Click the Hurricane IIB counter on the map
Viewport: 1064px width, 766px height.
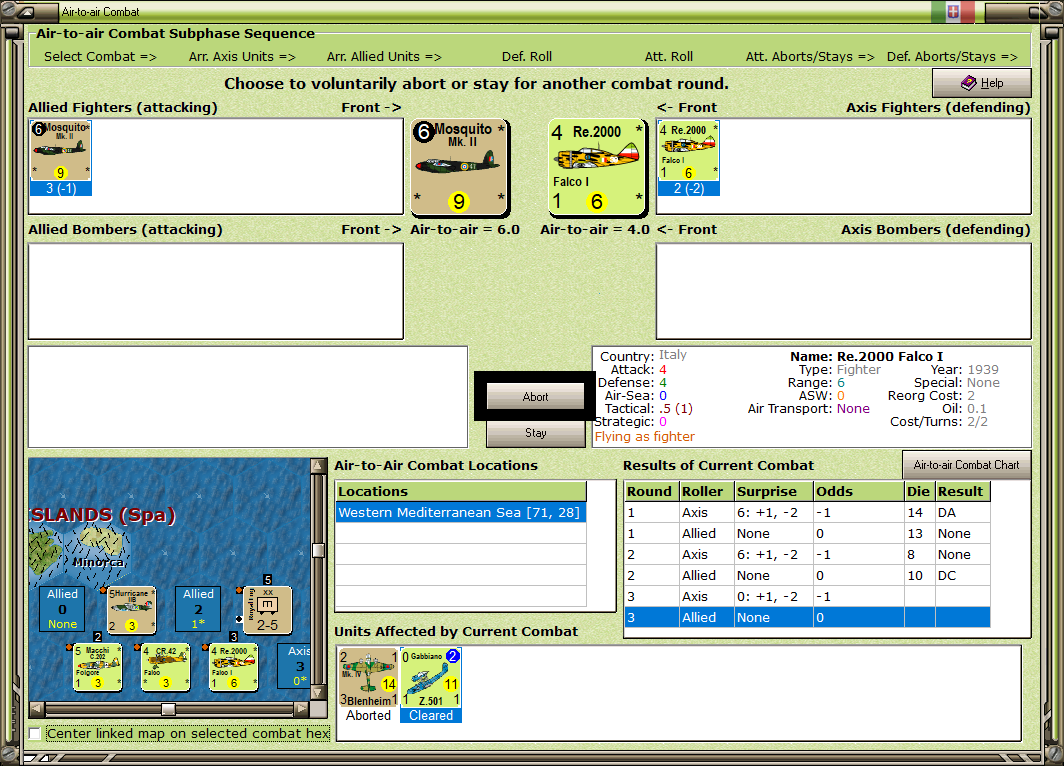click(x=132, y=610)
